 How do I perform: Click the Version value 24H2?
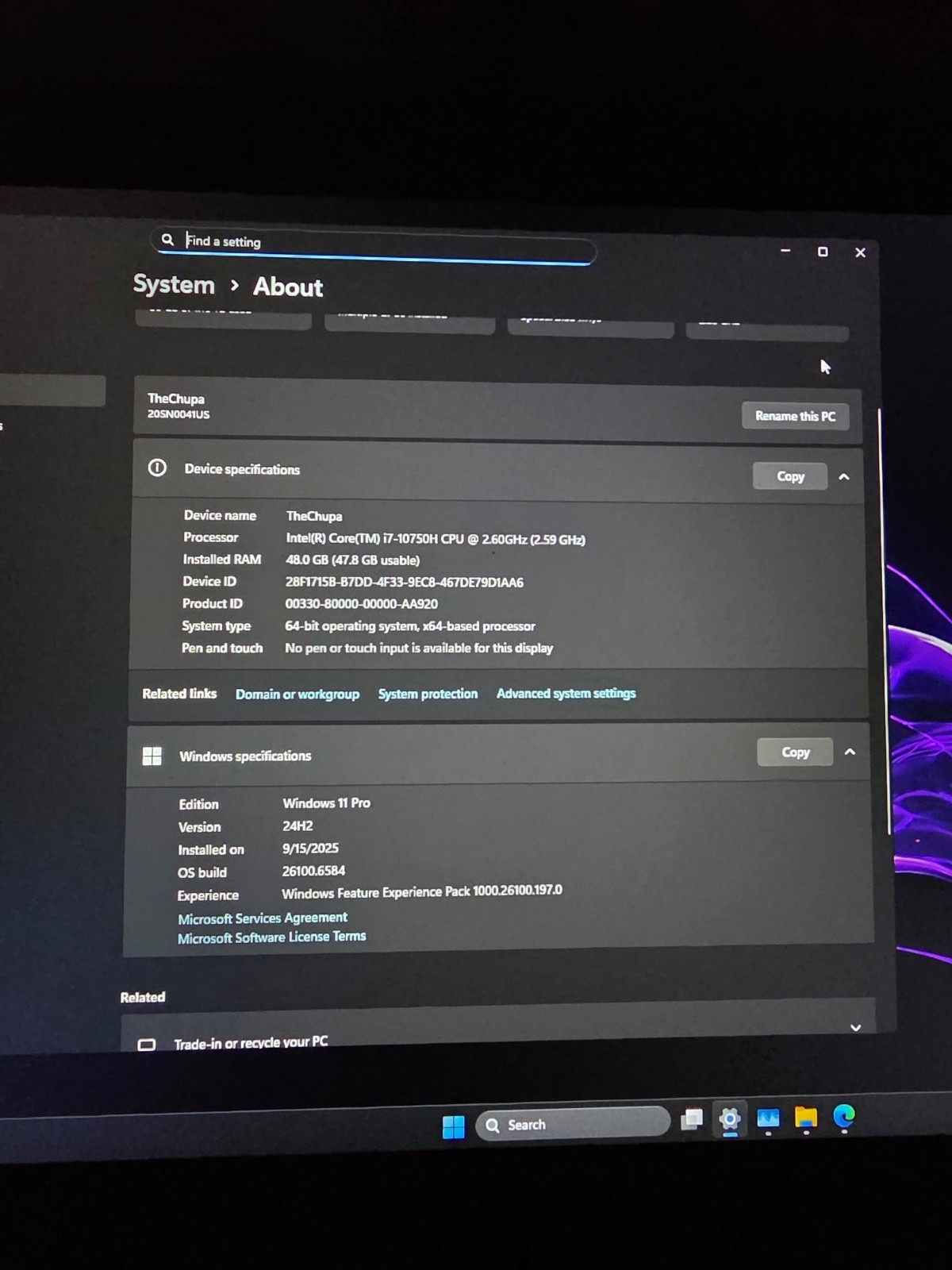pyautogui.click(x=297, y=825)
